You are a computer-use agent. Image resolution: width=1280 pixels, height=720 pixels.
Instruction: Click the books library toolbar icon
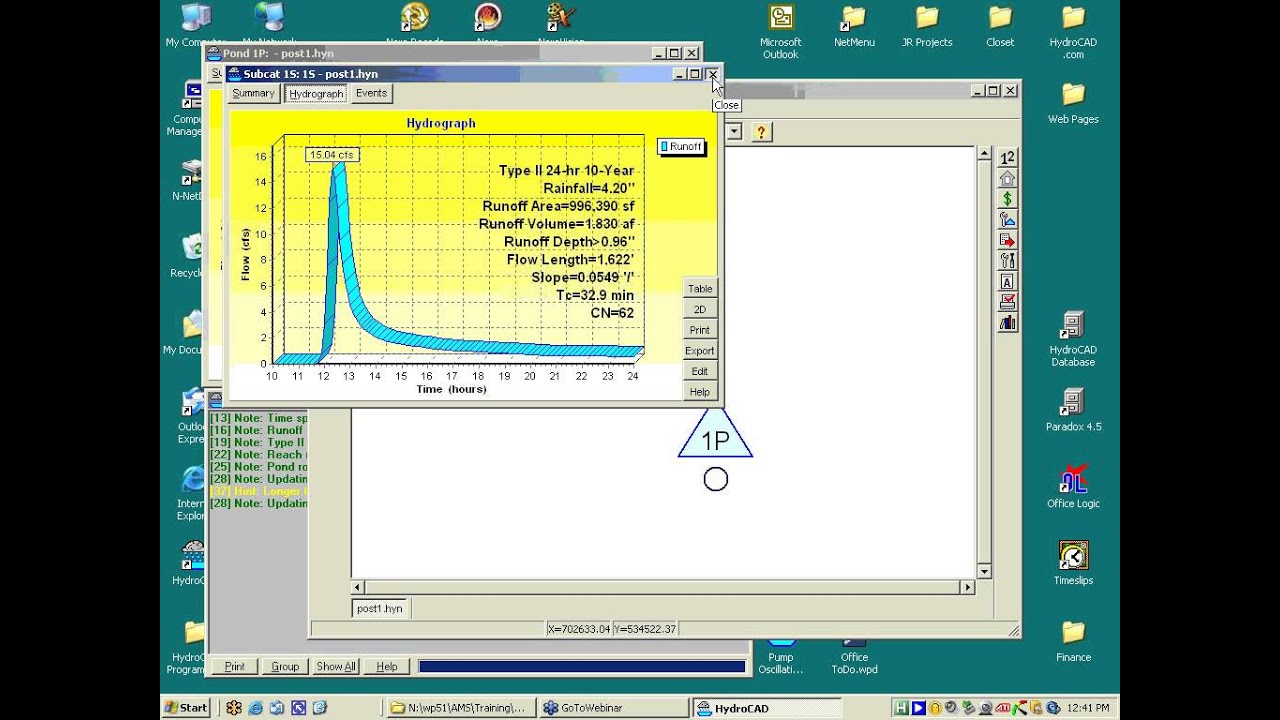[1007, 323]
